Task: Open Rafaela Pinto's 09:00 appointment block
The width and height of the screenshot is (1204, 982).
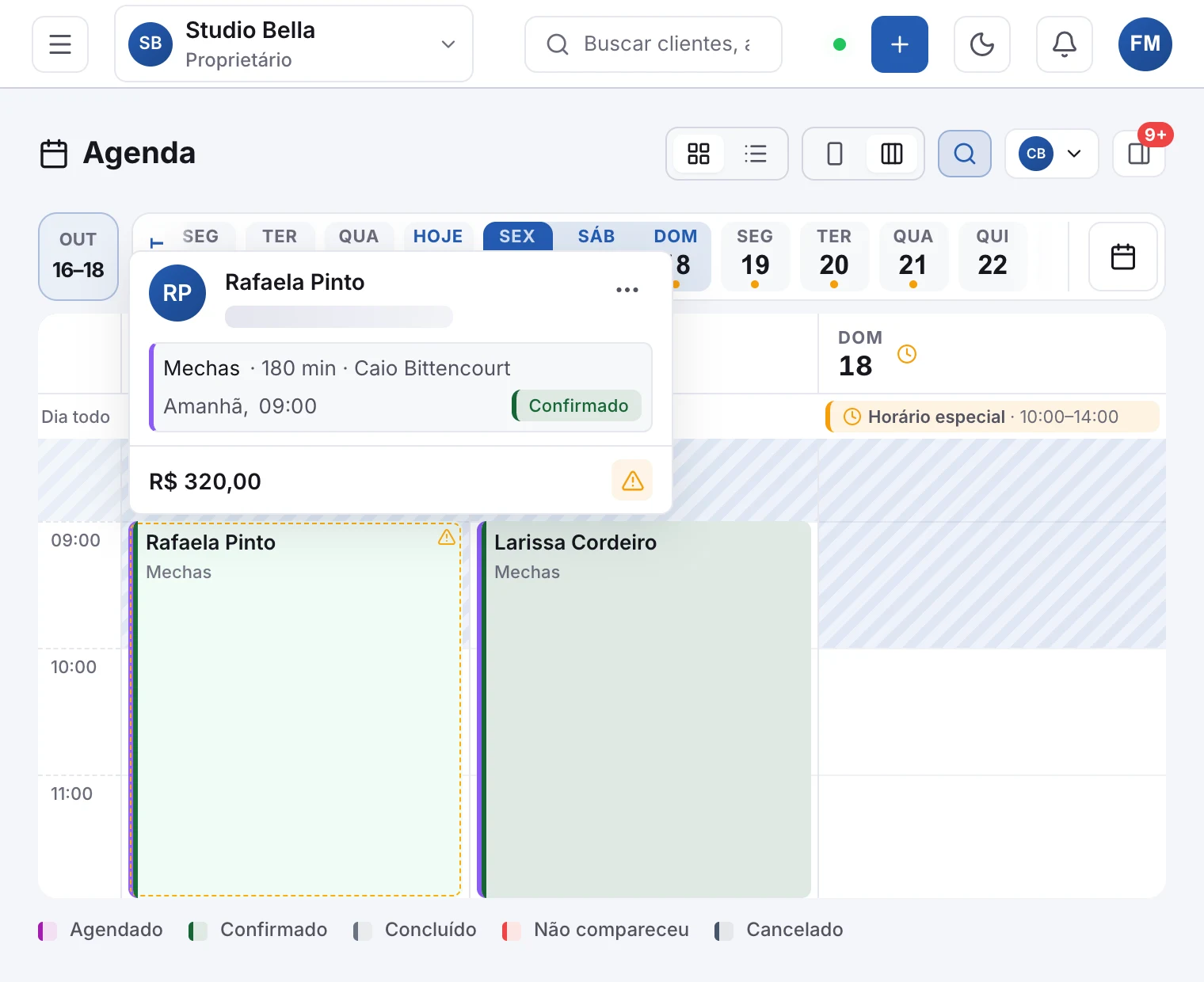Action: point(295,710)
